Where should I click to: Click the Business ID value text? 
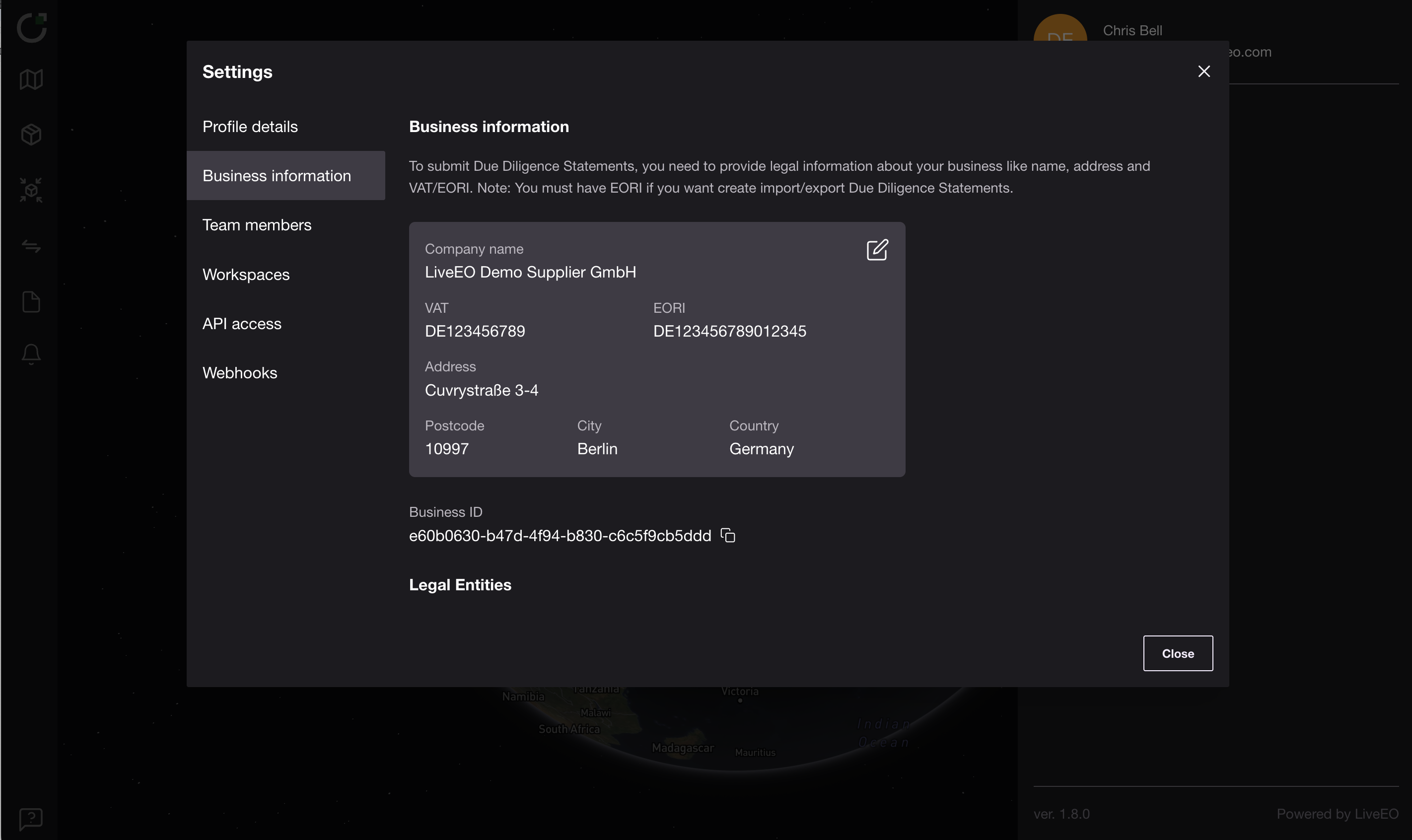pyautogui.click(x=560, y=536)
